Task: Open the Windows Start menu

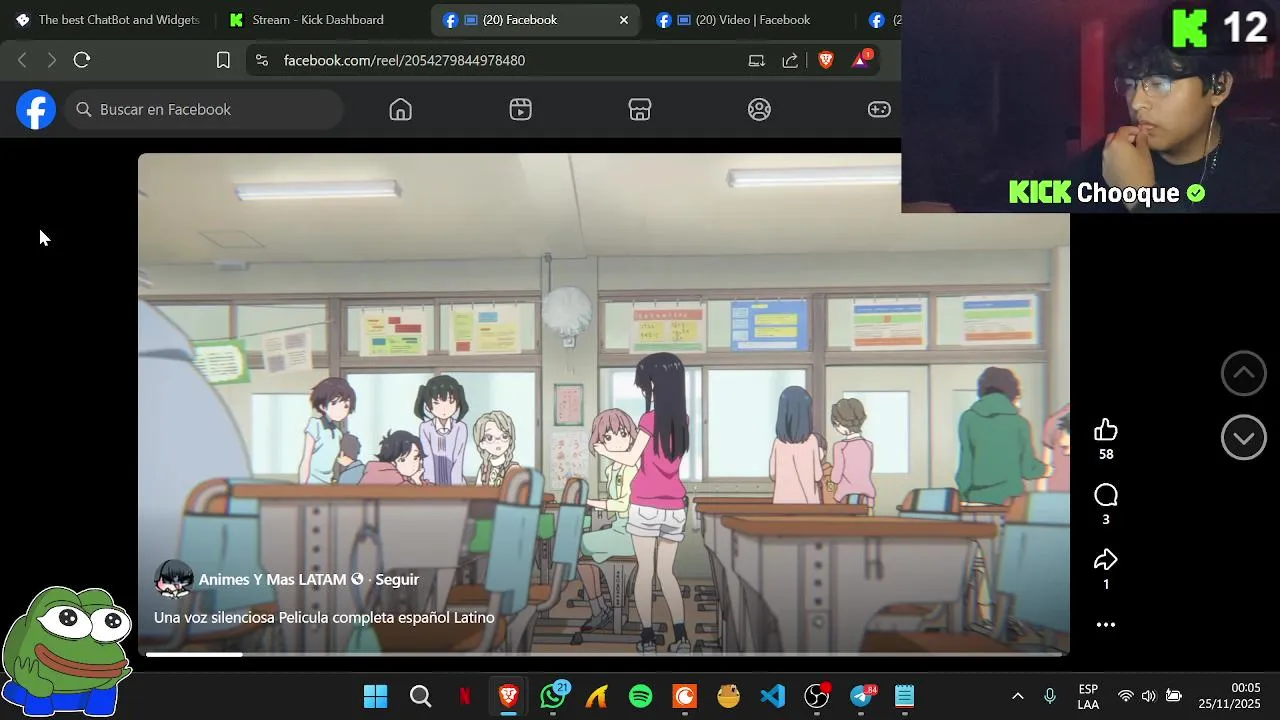Action: pos(376,696)
